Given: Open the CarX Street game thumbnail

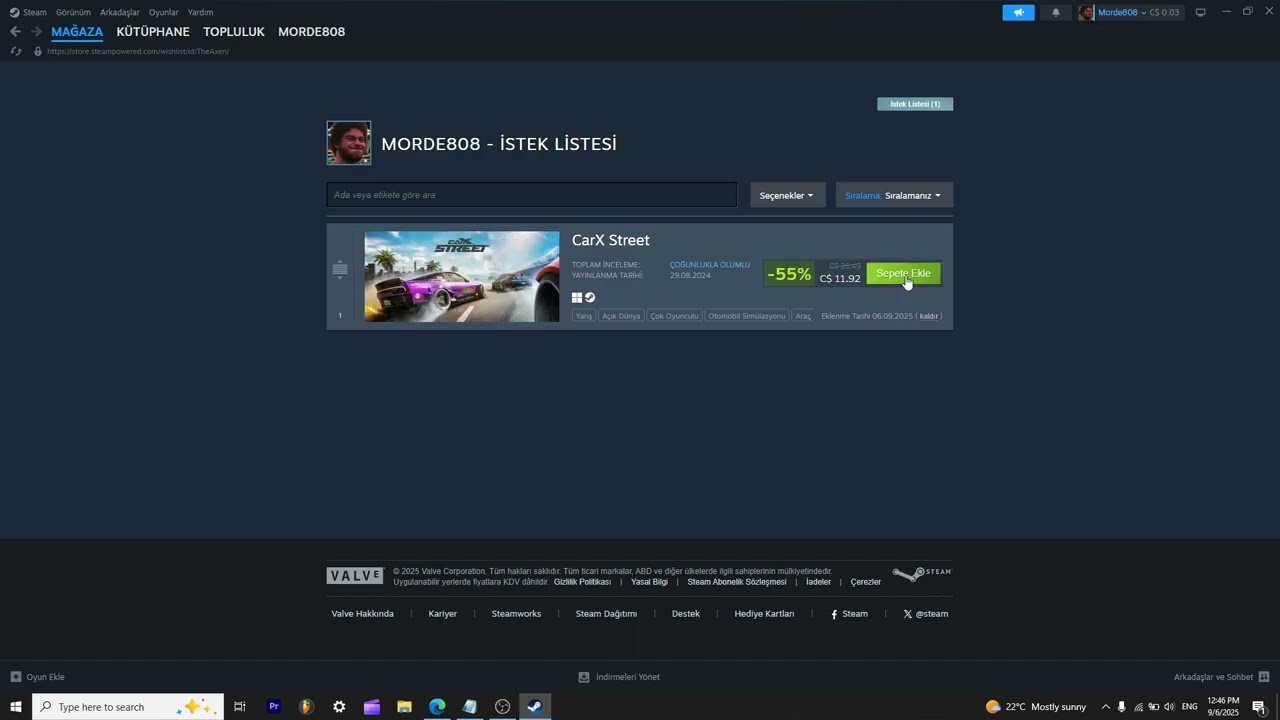Looking at the screenshot, I should 462,277.
